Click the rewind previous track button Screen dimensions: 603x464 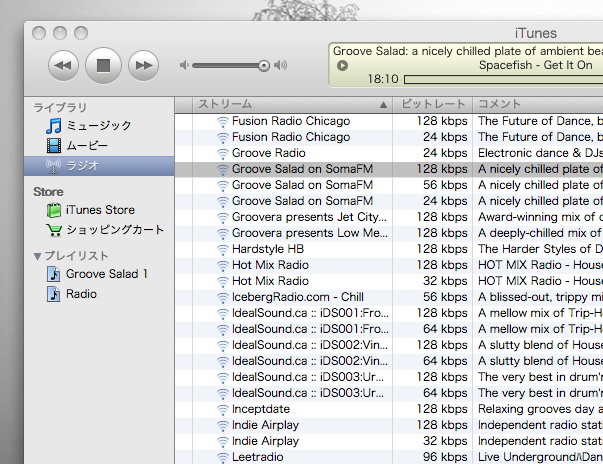coord(63,65)
